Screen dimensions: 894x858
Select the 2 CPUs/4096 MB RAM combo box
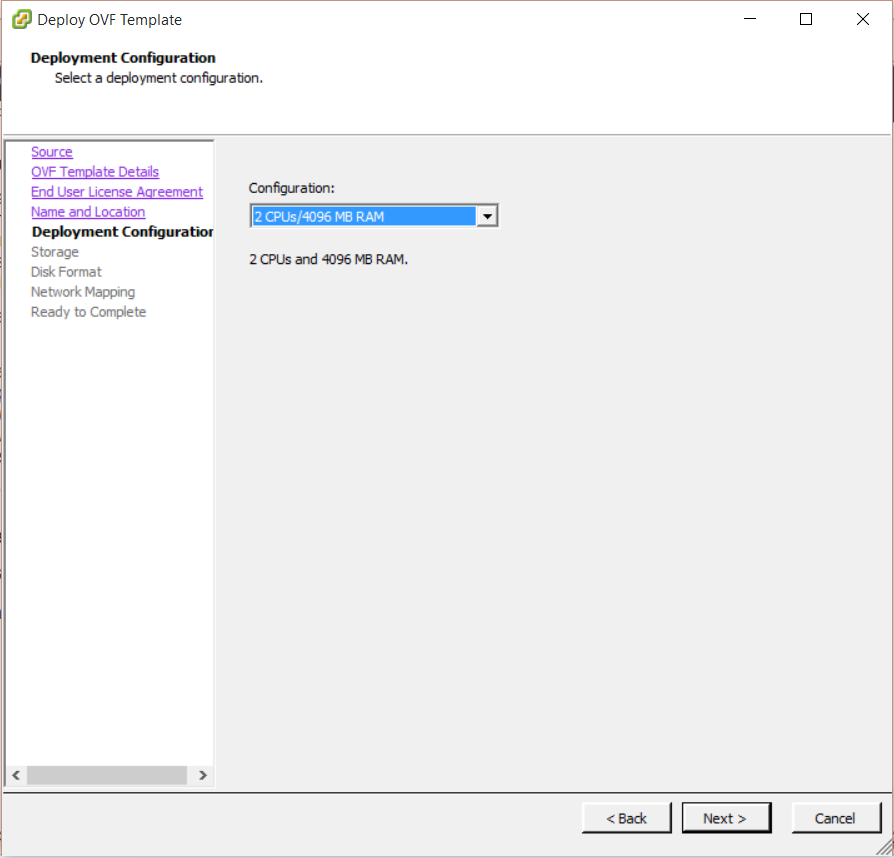[x=374, y=216]
